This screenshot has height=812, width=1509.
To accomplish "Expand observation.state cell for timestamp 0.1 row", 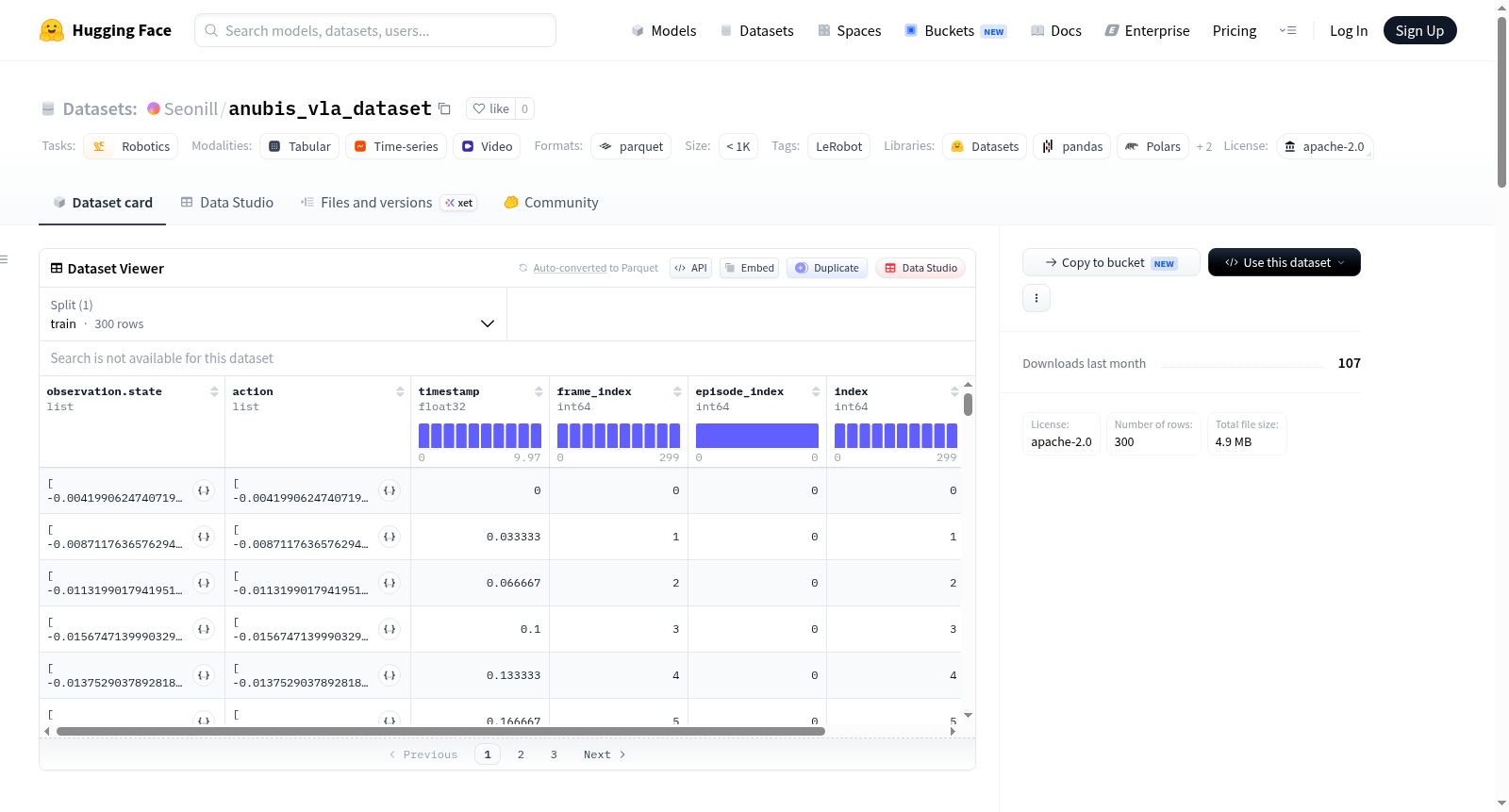I will pyautogui.click(x=204, y=629).
